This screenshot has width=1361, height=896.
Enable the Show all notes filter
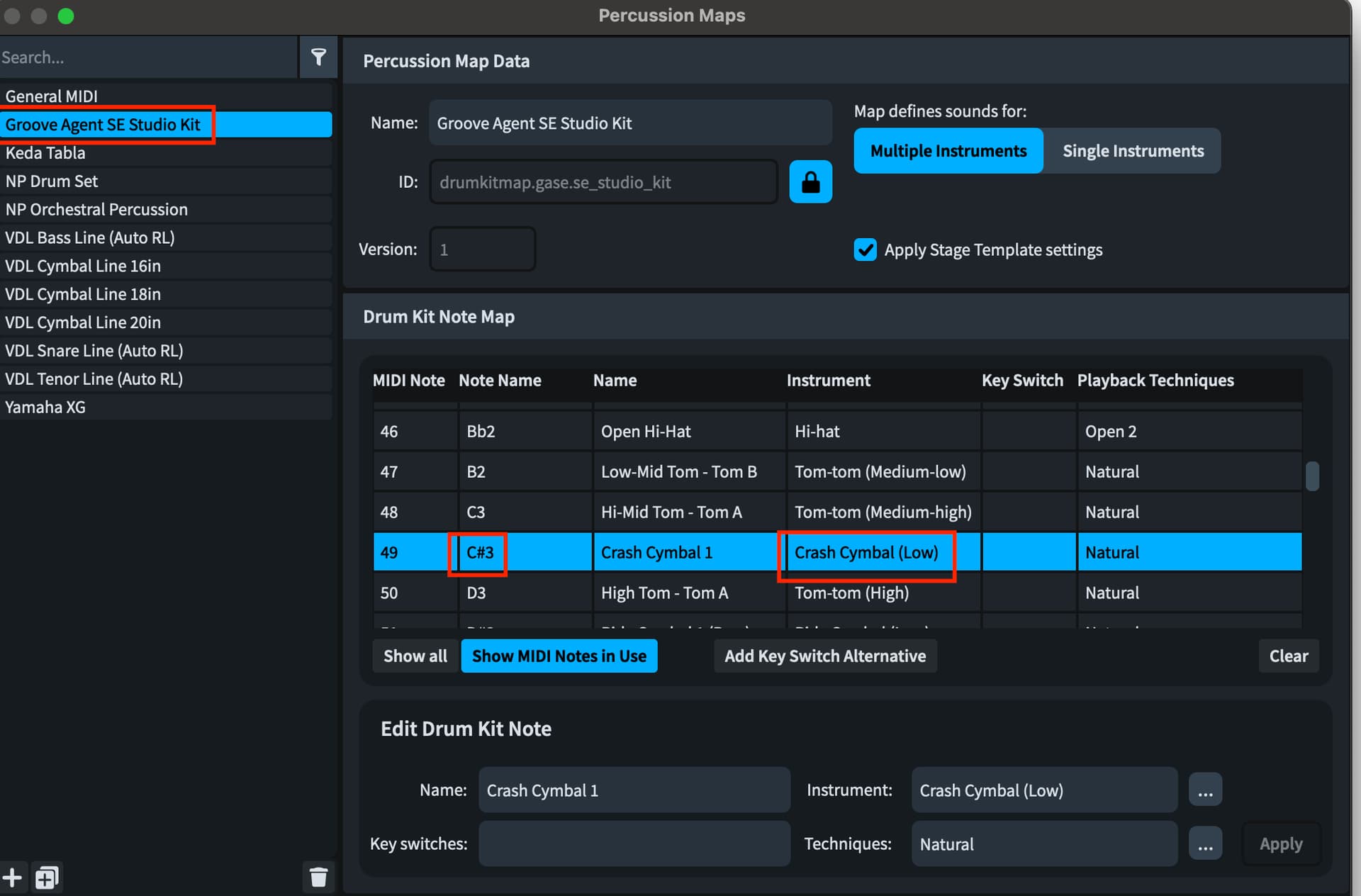pos(415,656)
